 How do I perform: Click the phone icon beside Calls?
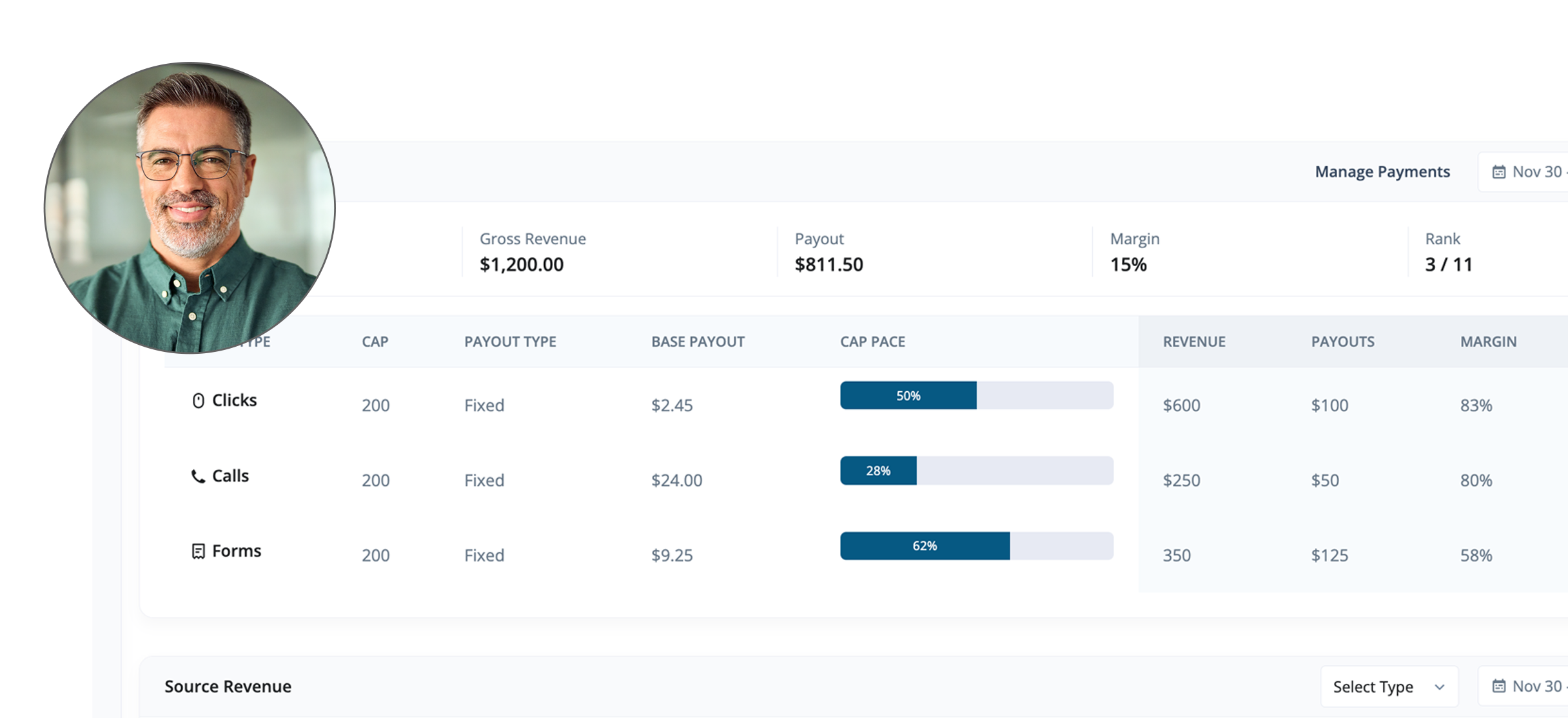click(198, 476)
